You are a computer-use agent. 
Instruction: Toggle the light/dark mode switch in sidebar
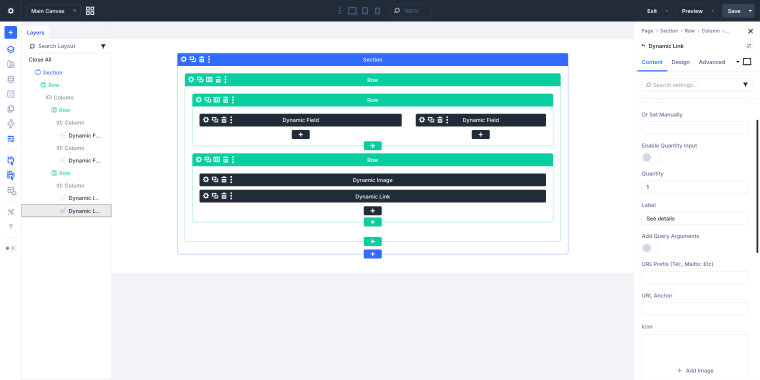[x=11, y=248]
